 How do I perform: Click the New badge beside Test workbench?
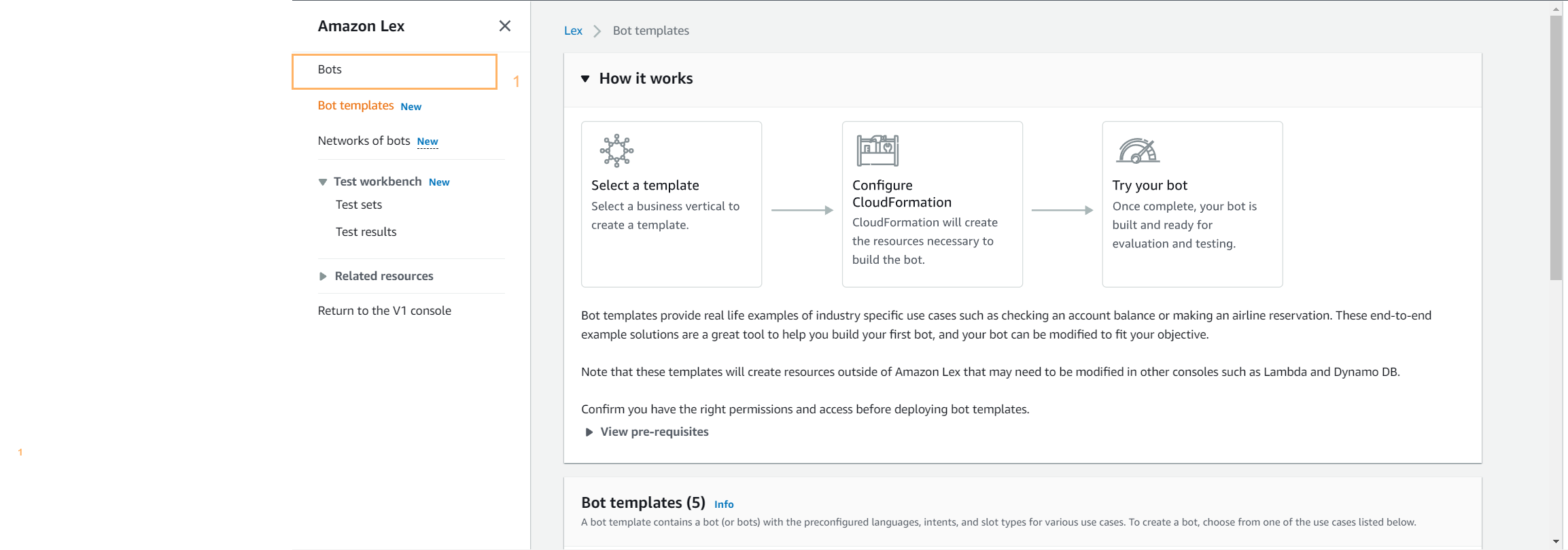click(x=439, y=182)
